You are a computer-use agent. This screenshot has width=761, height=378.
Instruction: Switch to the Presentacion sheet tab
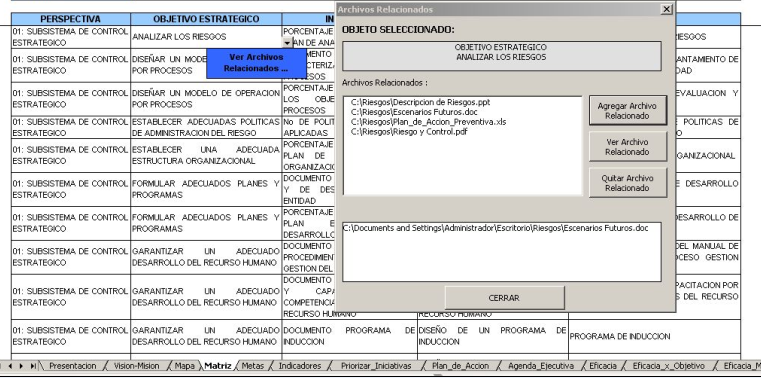[x=73, y=366]
